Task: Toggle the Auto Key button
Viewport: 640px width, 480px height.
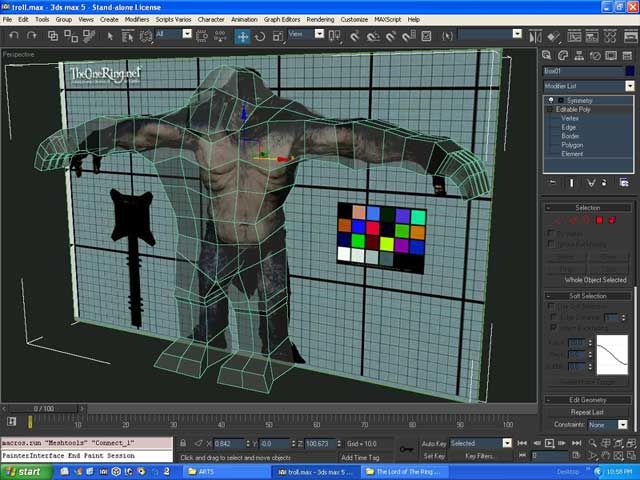Action: pos(434,443)
